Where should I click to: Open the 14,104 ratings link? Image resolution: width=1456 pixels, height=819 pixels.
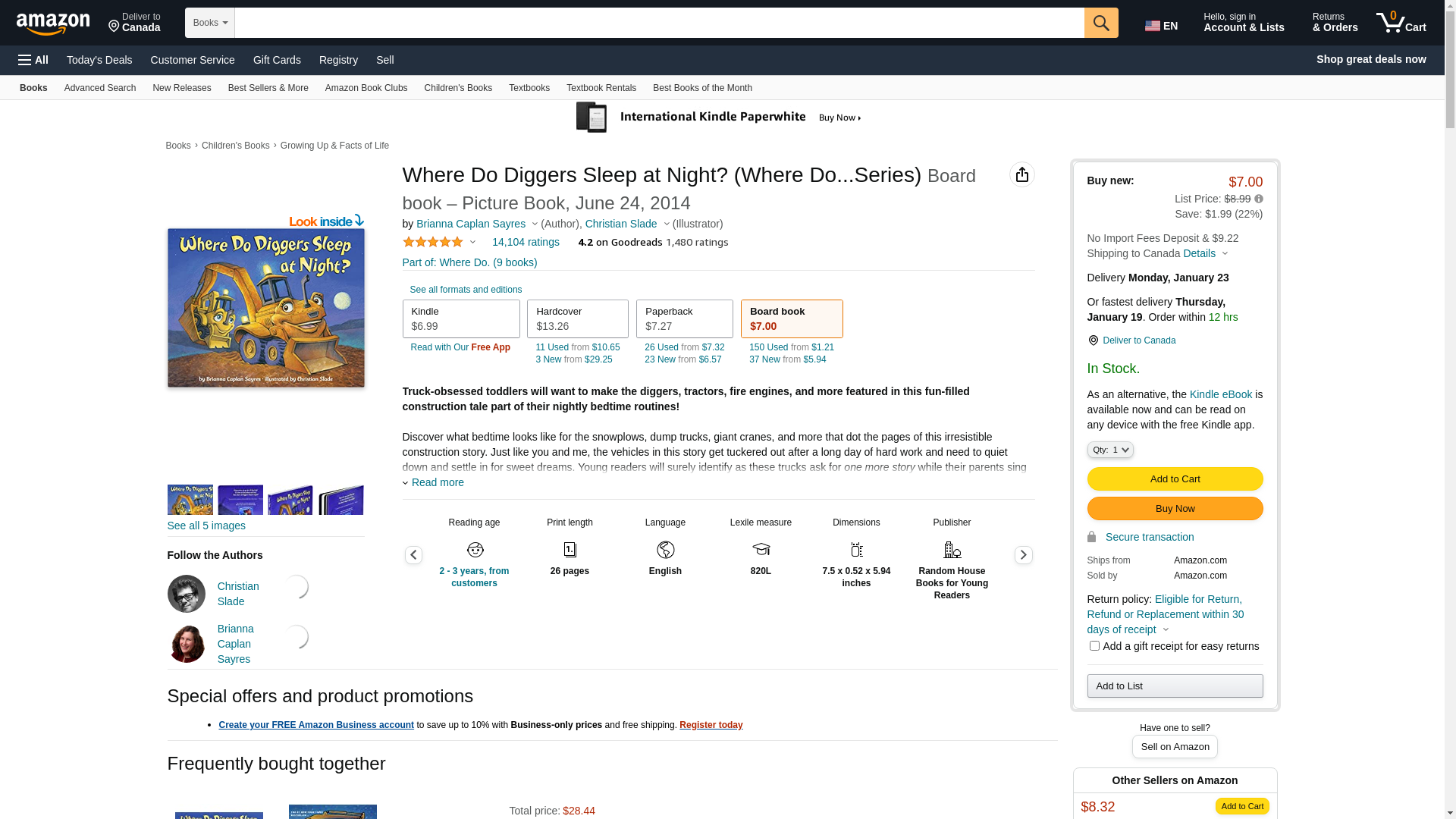[526, 242]
